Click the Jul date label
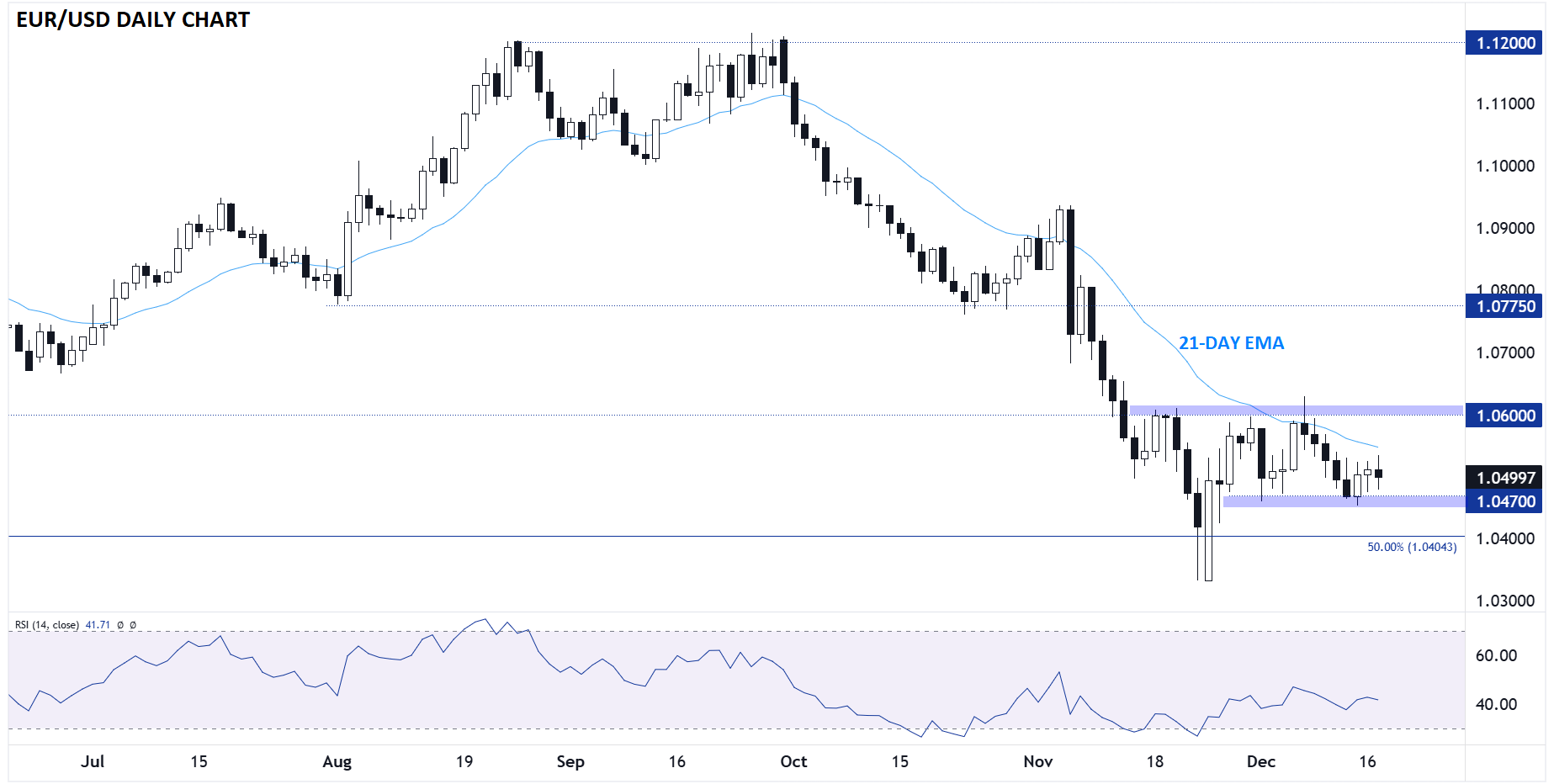1554x784 pixels. pyautogui.click(x=93, y=761)
